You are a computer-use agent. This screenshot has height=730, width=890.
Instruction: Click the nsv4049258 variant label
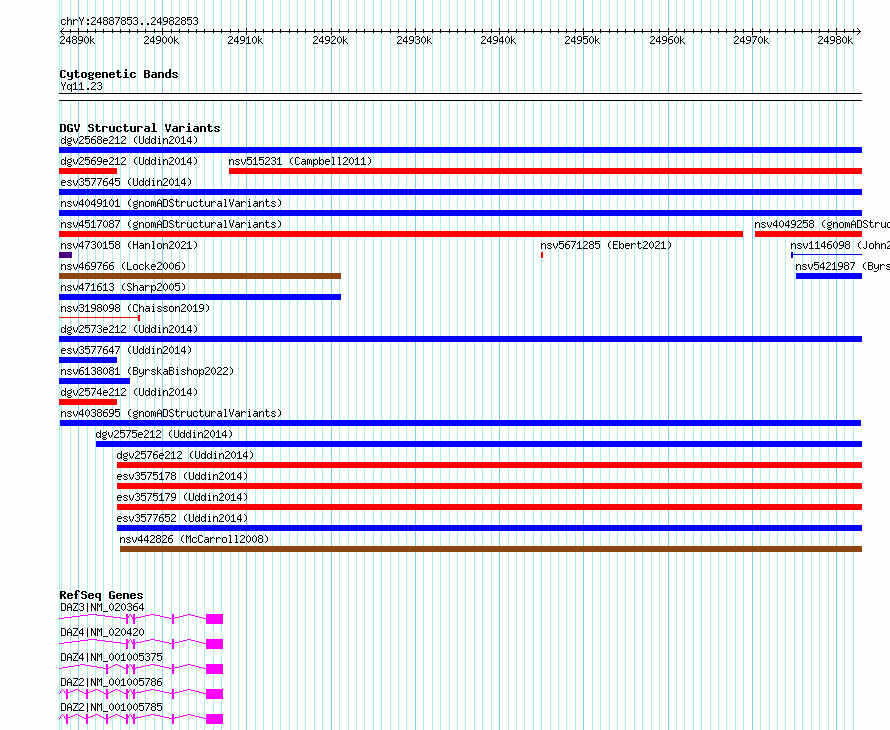[822, 224]
